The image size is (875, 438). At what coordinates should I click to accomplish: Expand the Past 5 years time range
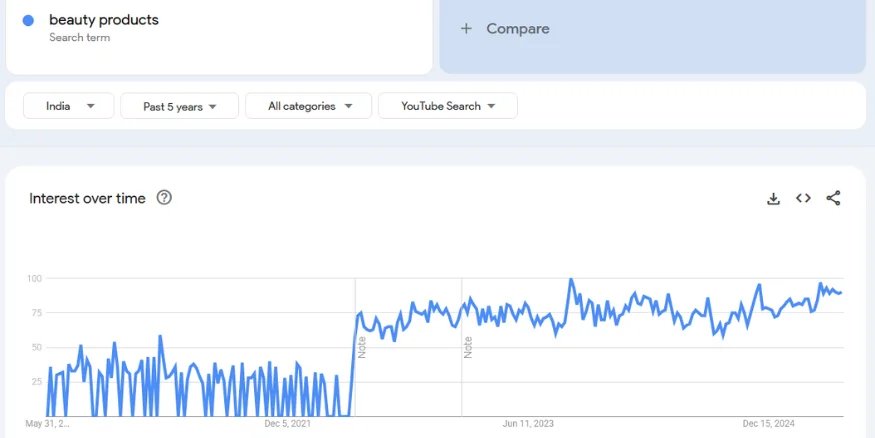[x=179, y=106]
